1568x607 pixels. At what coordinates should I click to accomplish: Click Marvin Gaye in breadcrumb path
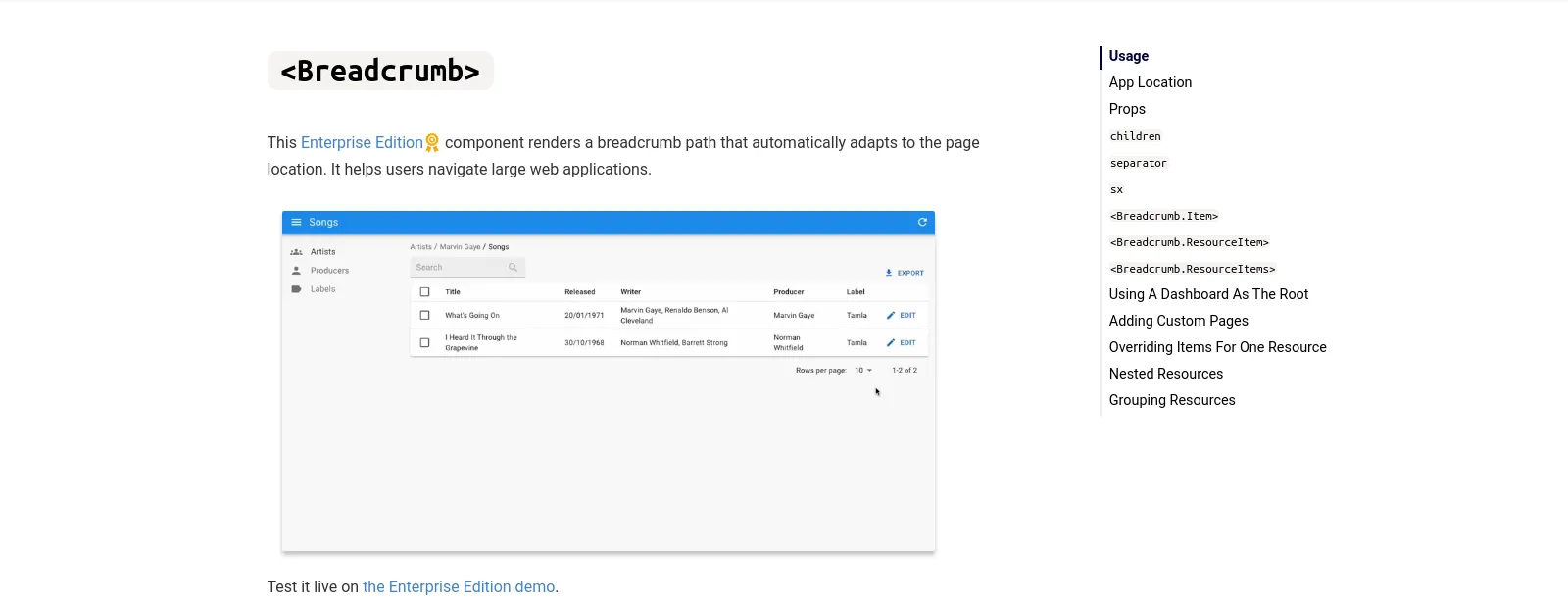(x=460, y=247)
